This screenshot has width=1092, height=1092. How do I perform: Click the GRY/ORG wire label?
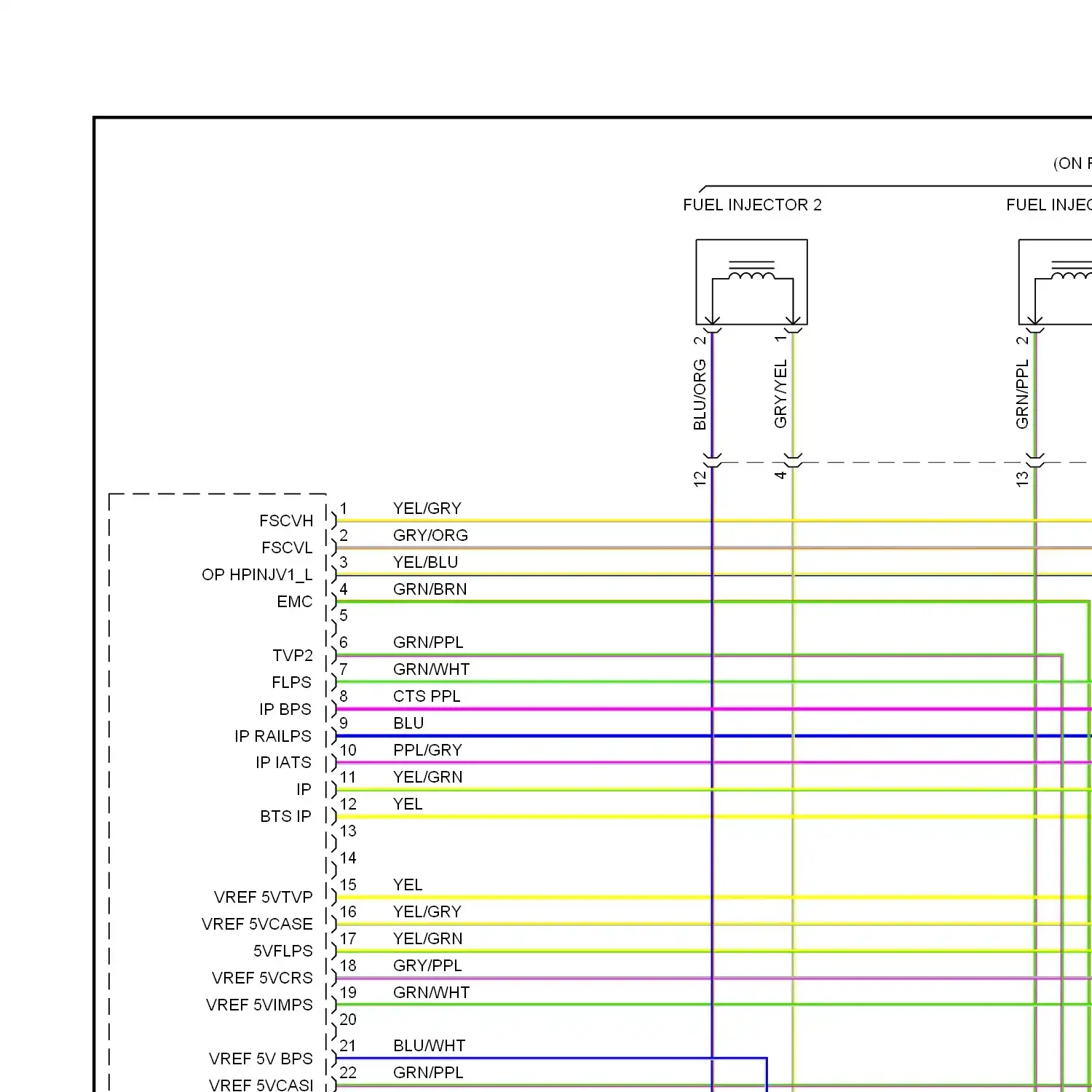430,535
